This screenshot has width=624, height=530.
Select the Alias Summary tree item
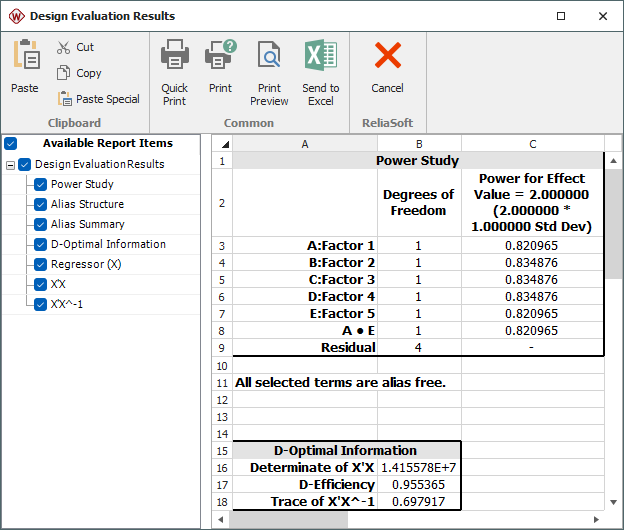click(x=88, y=224)
